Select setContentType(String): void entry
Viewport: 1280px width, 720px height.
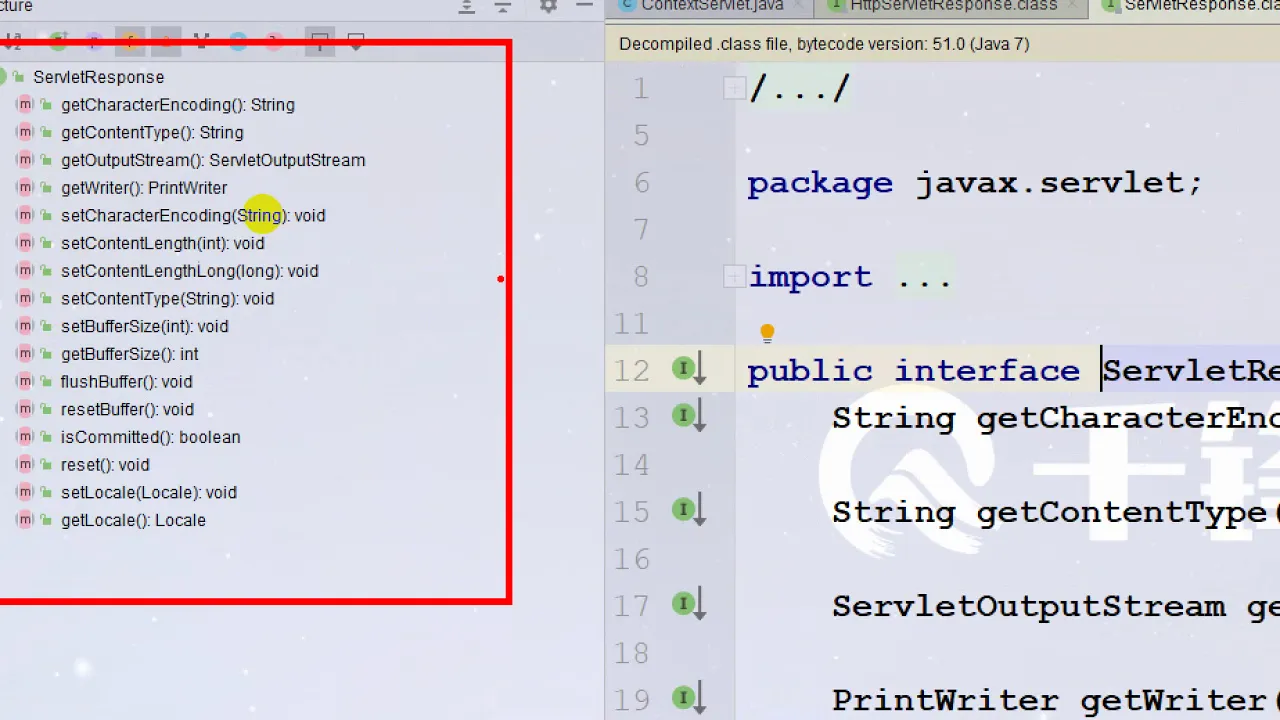[x=167, y=298]
